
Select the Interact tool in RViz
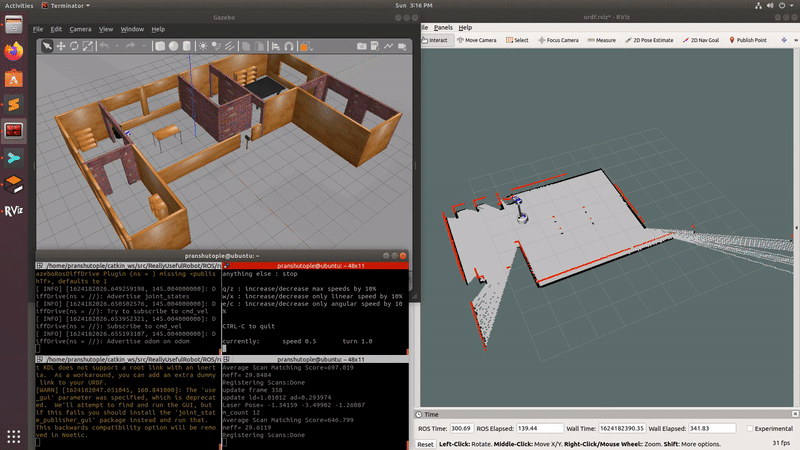437,40
